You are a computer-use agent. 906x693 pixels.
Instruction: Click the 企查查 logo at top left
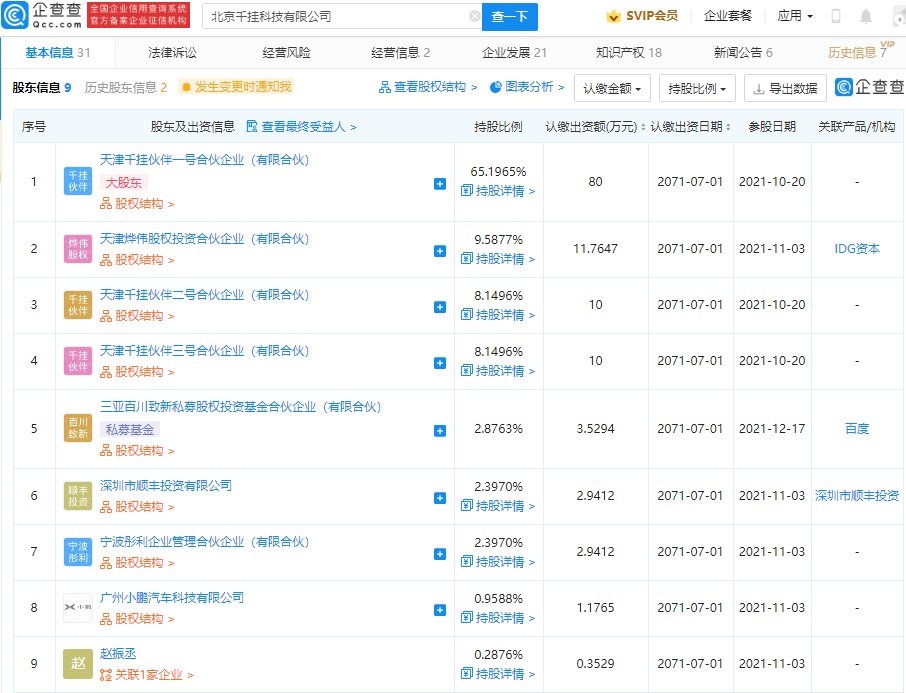[x=43, y=15]
